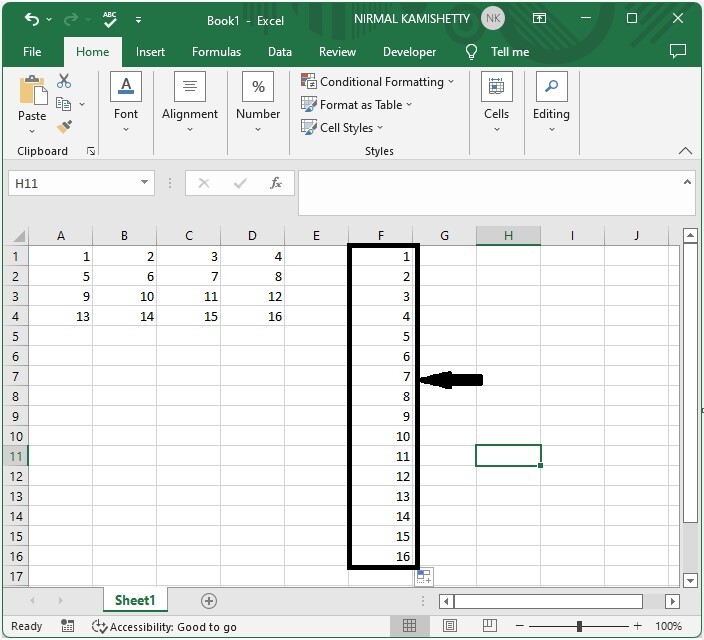The width and height of the screenshot is (704, 640).
Task: Click the Redo arrow icon
Action: point(71,19)
